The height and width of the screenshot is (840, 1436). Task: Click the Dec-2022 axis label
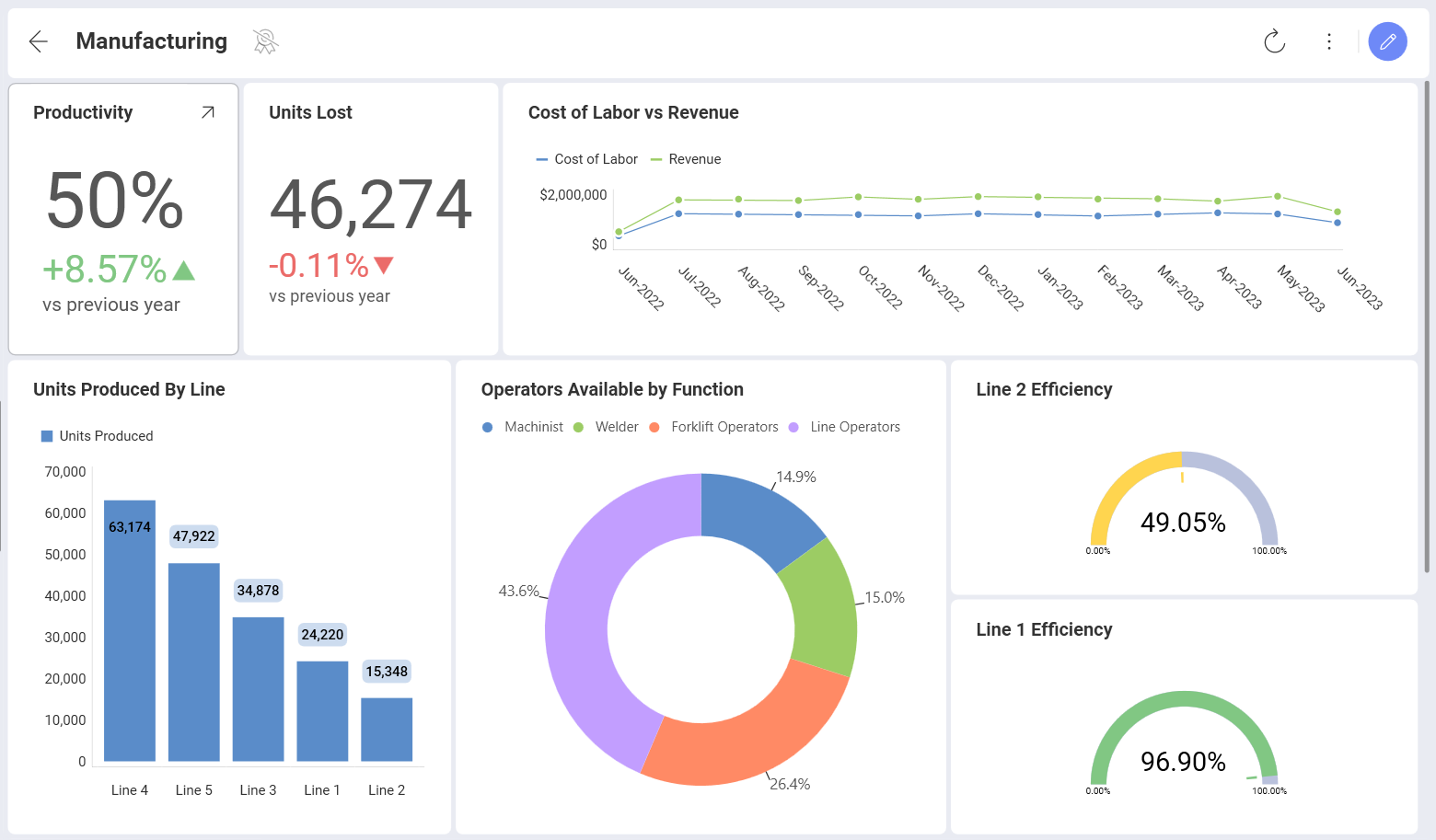pos(1001,289)
